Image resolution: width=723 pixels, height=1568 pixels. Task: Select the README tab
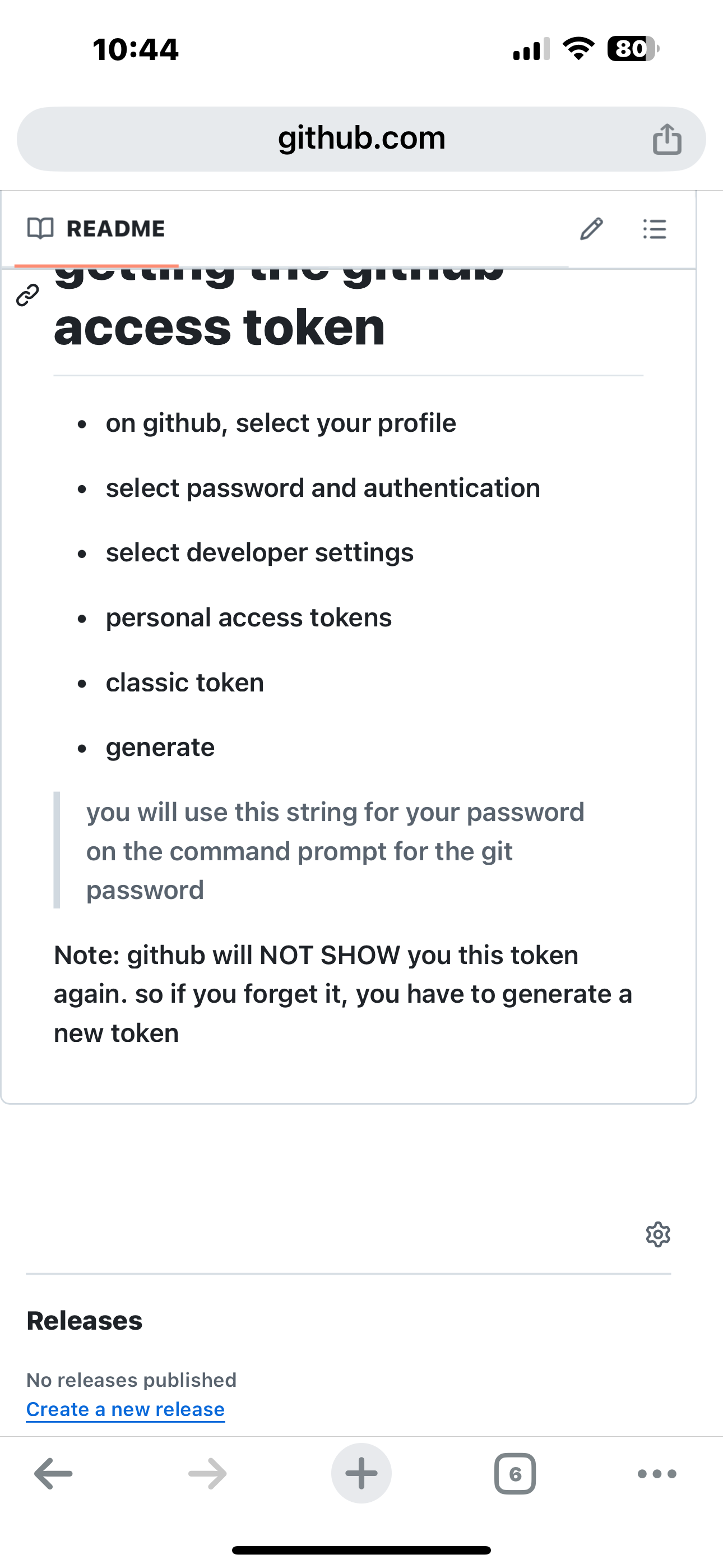click(97, 229)
